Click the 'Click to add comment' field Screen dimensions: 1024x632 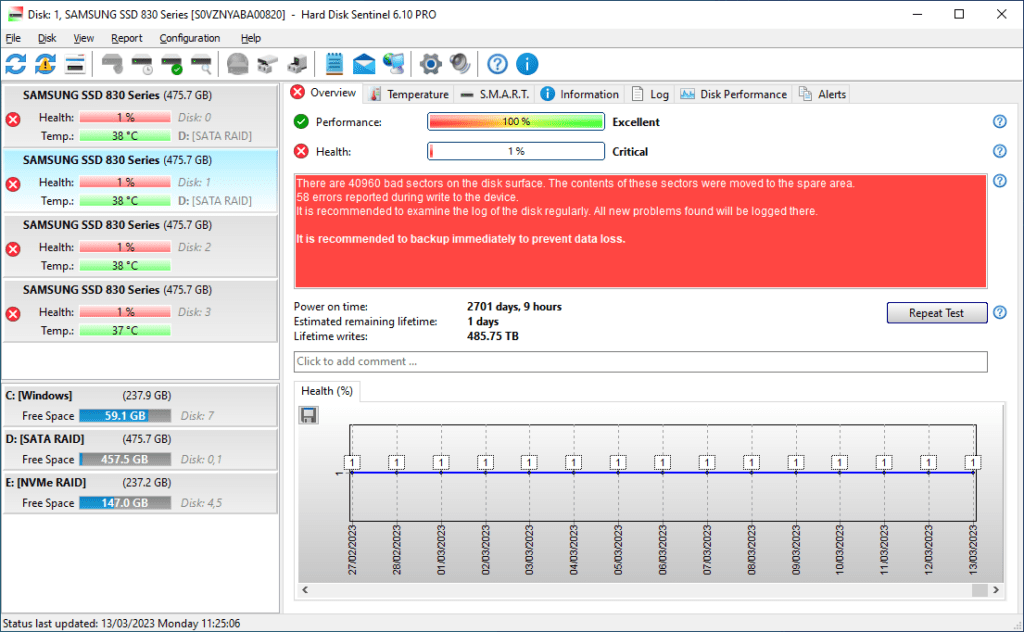click(640, 361)
